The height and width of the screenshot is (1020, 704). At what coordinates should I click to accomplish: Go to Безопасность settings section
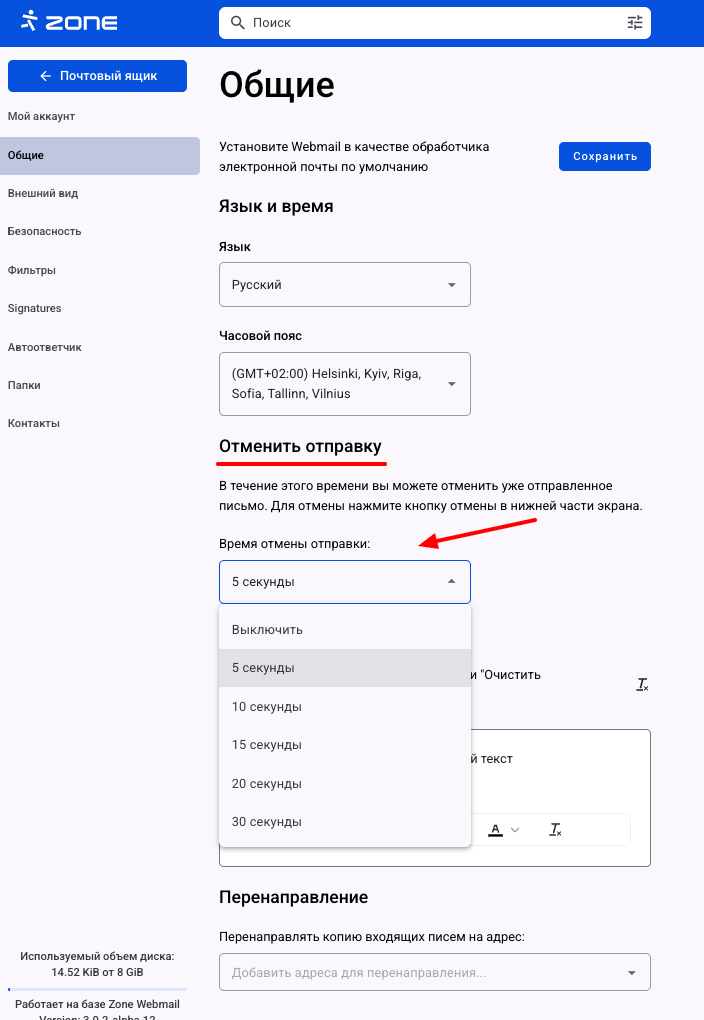(x=44, y=231)
